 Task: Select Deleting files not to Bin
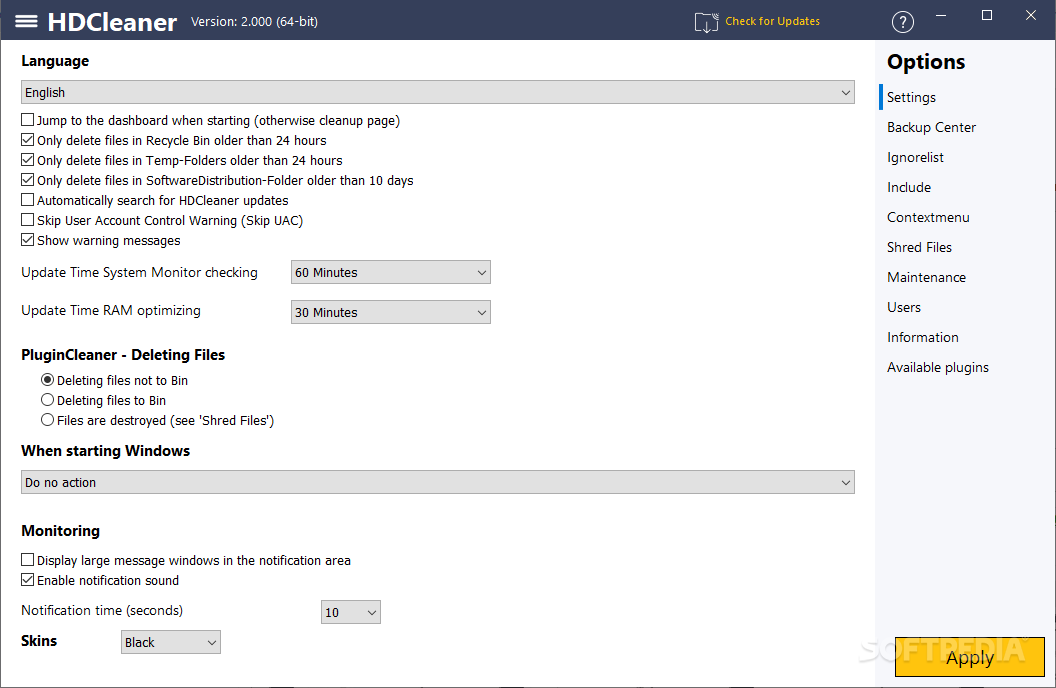click(x=47, y=380)
